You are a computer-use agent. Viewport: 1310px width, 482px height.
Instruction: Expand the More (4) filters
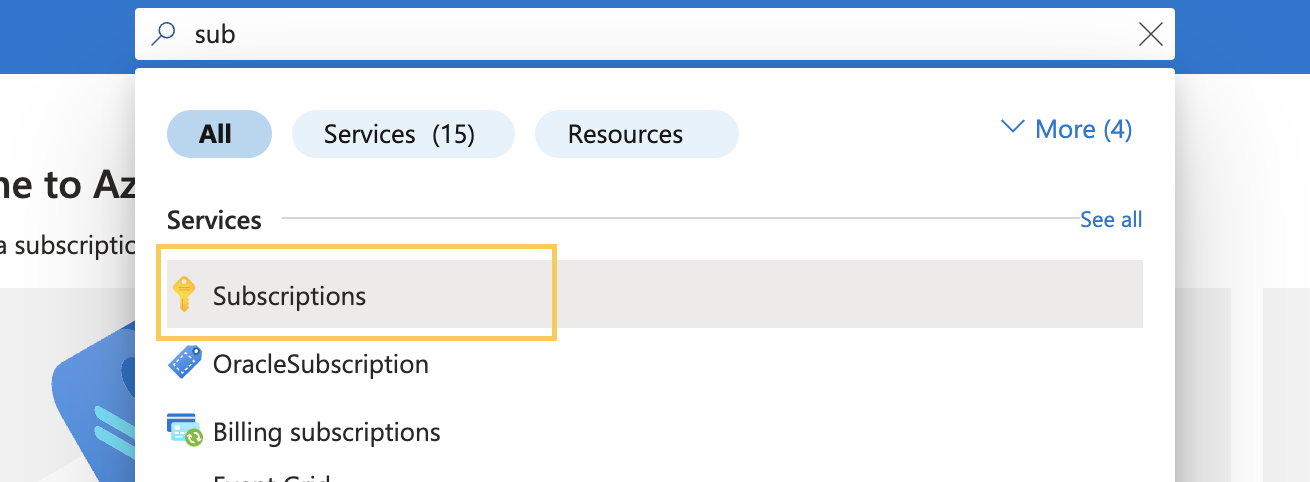(1066, 129)
